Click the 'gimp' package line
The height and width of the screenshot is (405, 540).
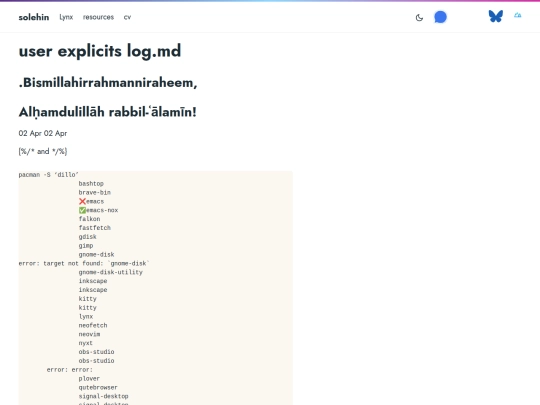coord(86,246)
